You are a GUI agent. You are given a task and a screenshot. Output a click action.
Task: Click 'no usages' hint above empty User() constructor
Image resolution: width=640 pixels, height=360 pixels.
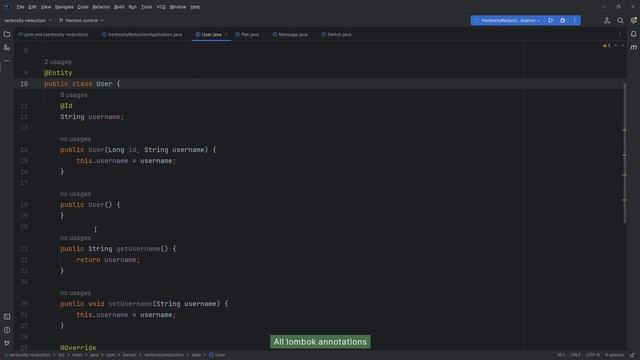click(76, 194)
